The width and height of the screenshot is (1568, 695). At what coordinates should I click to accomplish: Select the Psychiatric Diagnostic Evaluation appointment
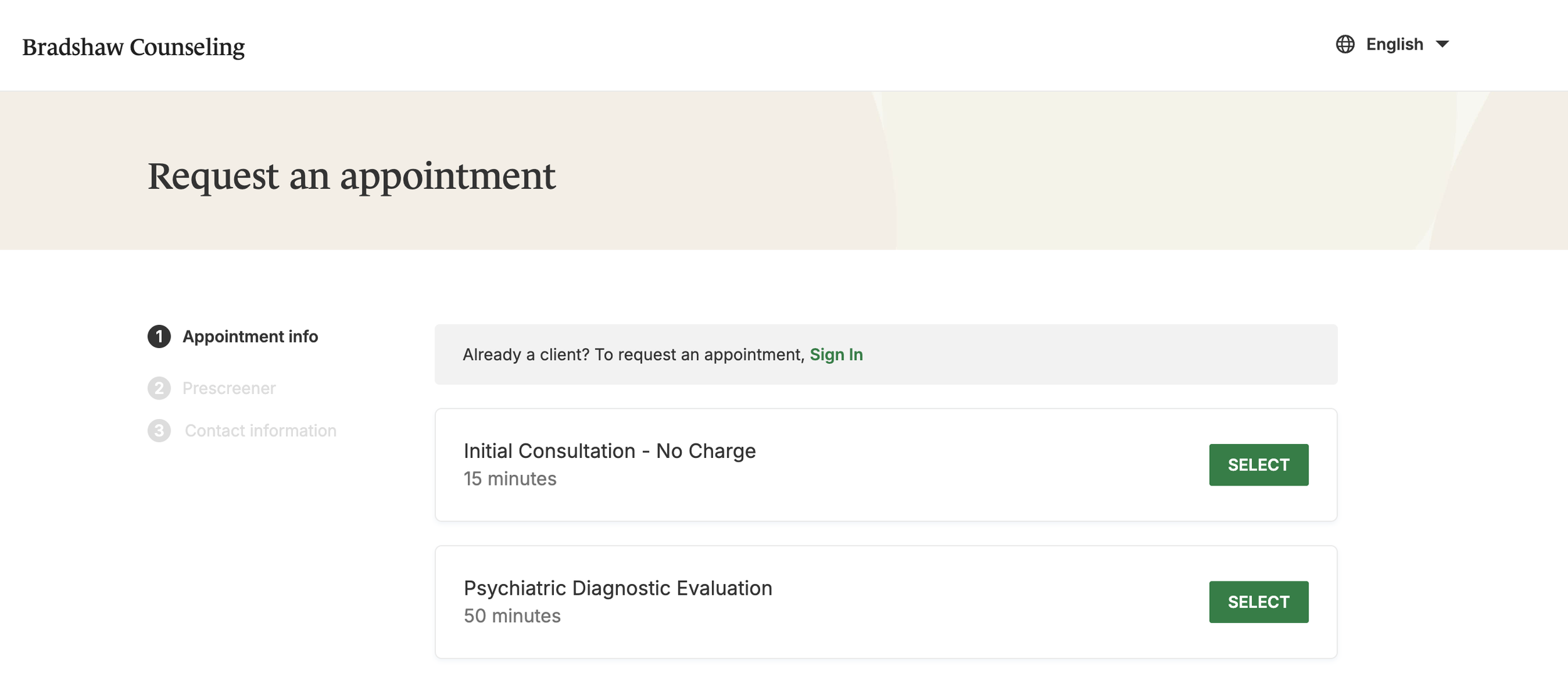[x=1258, y=602]
